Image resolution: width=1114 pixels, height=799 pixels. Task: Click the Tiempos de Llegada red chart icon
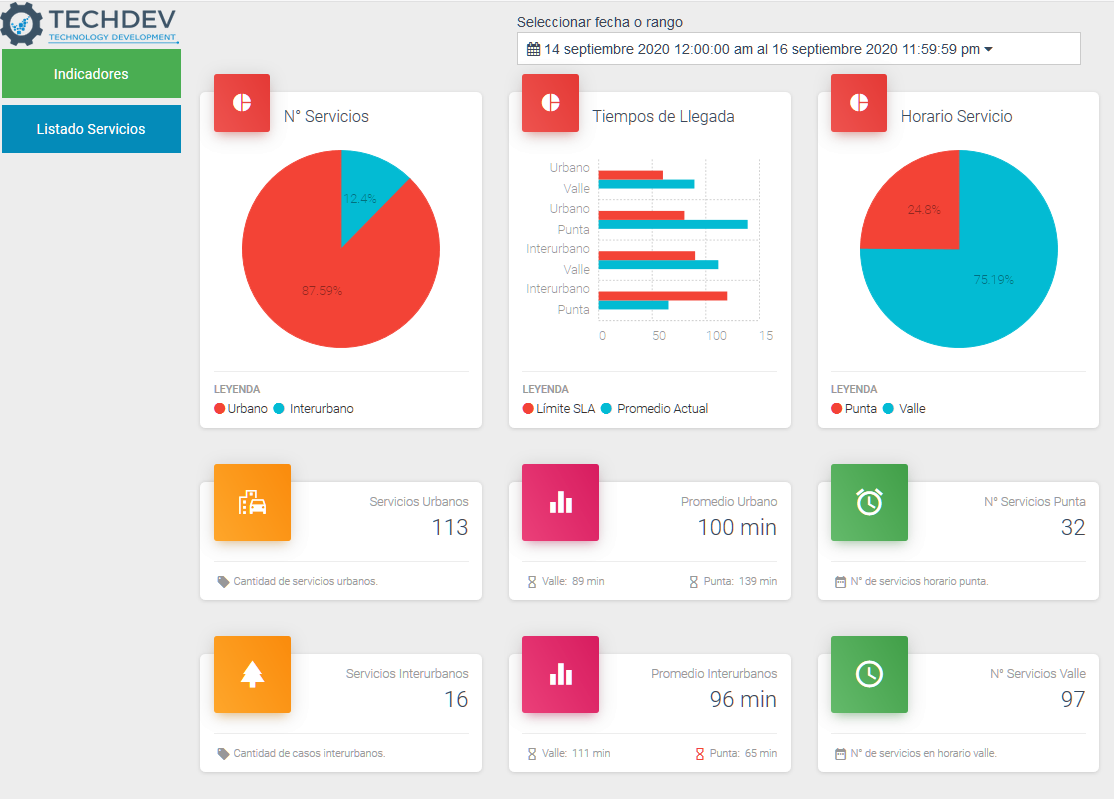coord(550,102)
